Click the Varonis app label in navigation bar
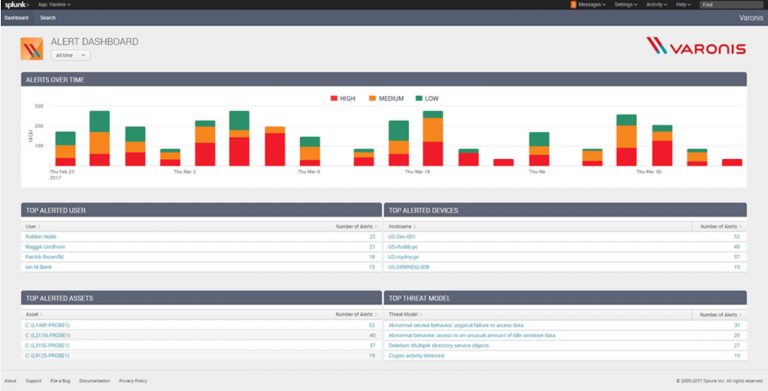This screenshot has width=768, height=391. click(751, 18)
